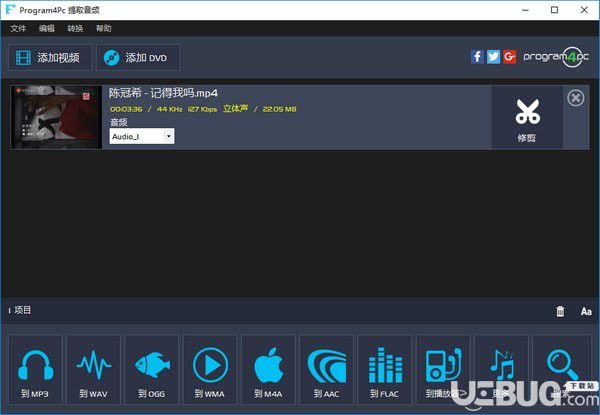Screen dimensions: 600x415
Task: Convert to WMA with play icon
Action: (x=210, y=370)
